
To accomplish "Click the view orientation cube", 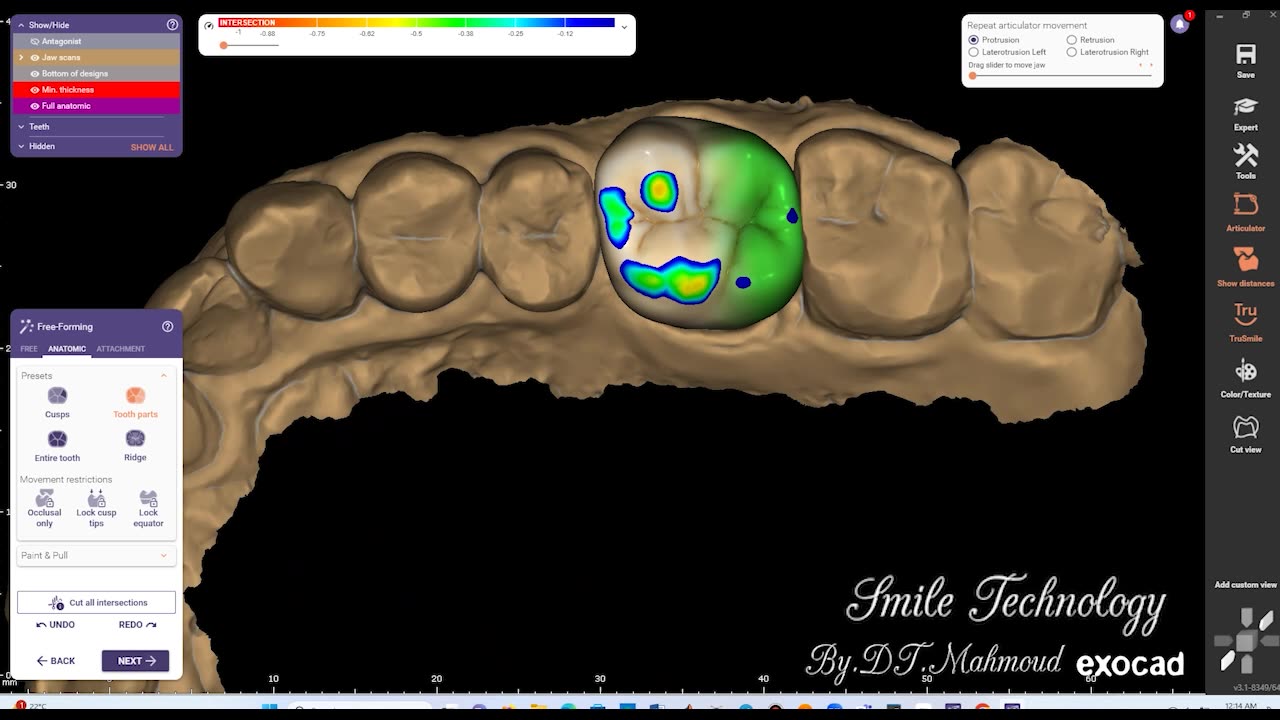I will [x=1245, y=640].
